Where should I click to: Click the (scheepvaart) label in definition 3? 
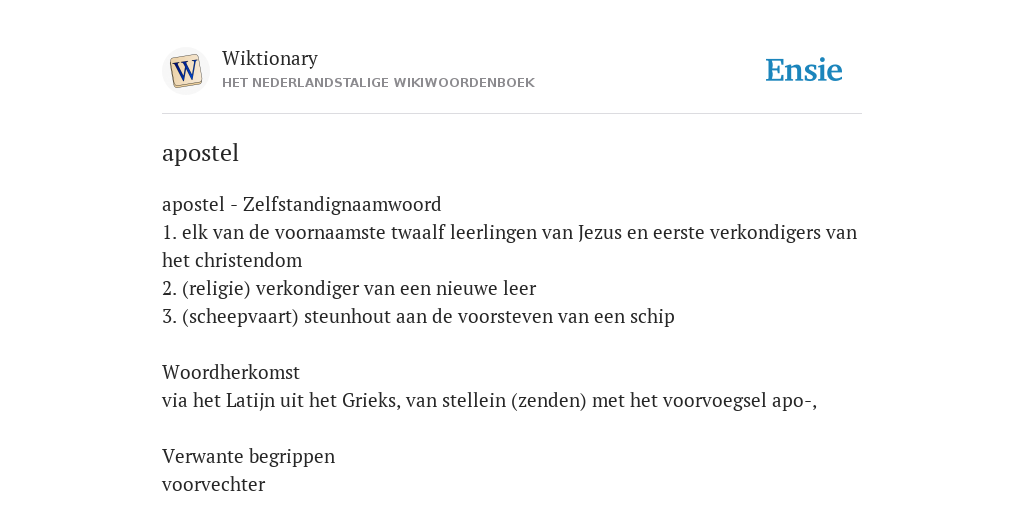(240, 317)
